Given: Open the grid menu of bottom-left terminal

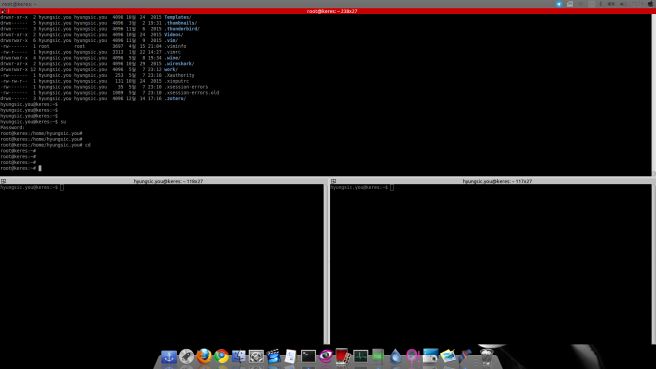Looking at the screenshot, I should pos(3,181).
